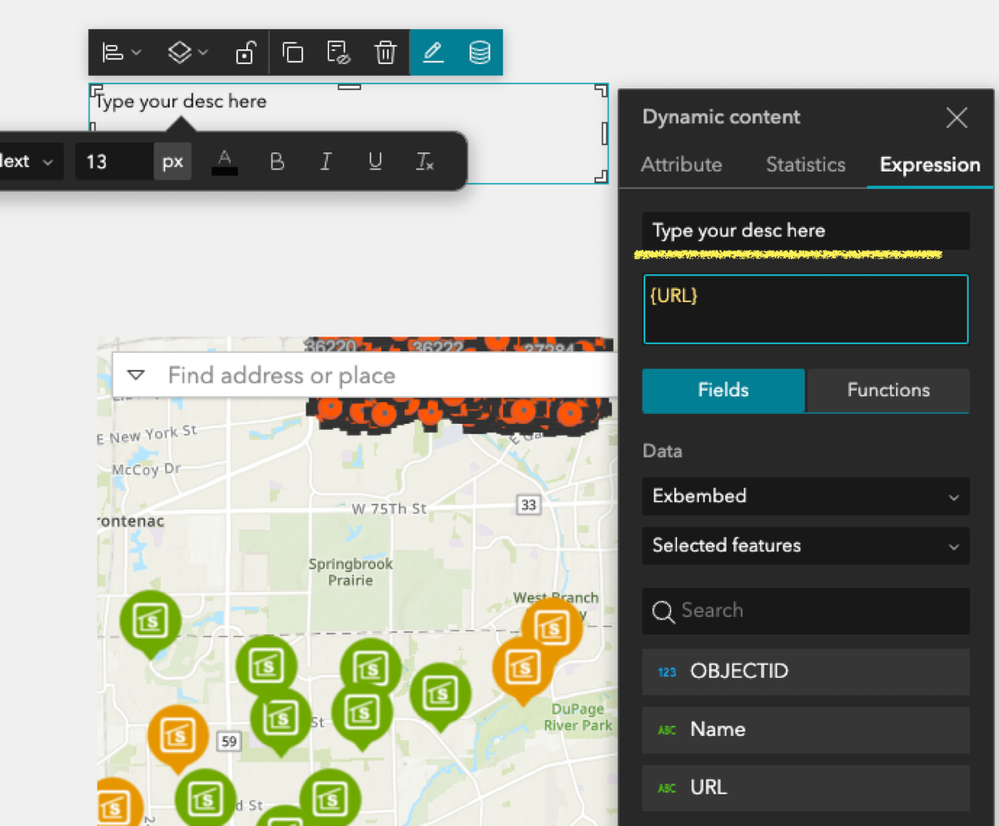Open the map search source dropdown arrow
The image size is (999, 826).
(136, 375)
